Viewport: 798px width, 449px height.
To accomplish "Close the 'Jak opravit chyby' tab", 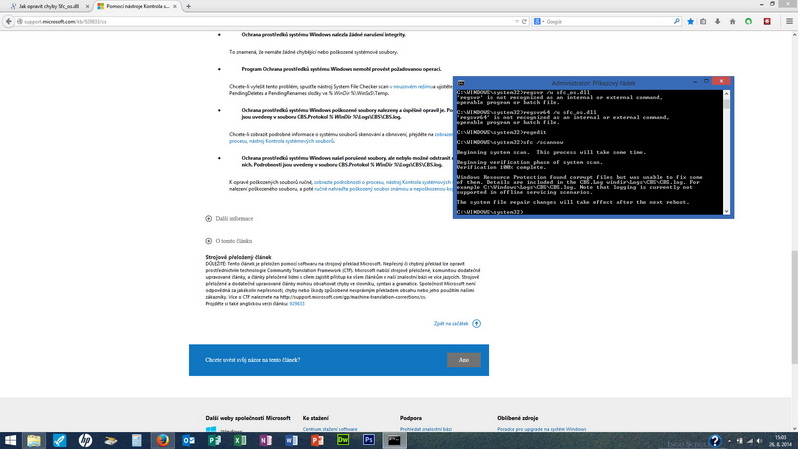I will click(x=87, y=6).
